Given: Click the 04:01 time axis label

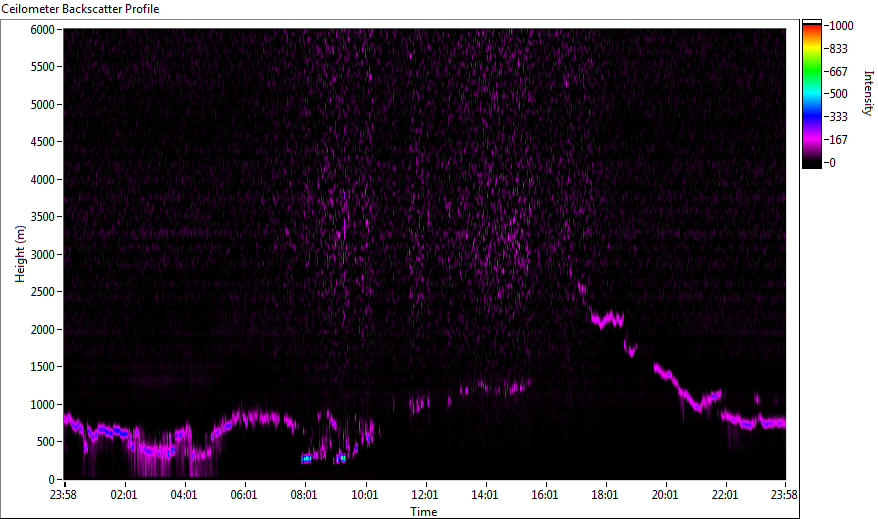Looking at the screenshot, I should coord(184,495).
